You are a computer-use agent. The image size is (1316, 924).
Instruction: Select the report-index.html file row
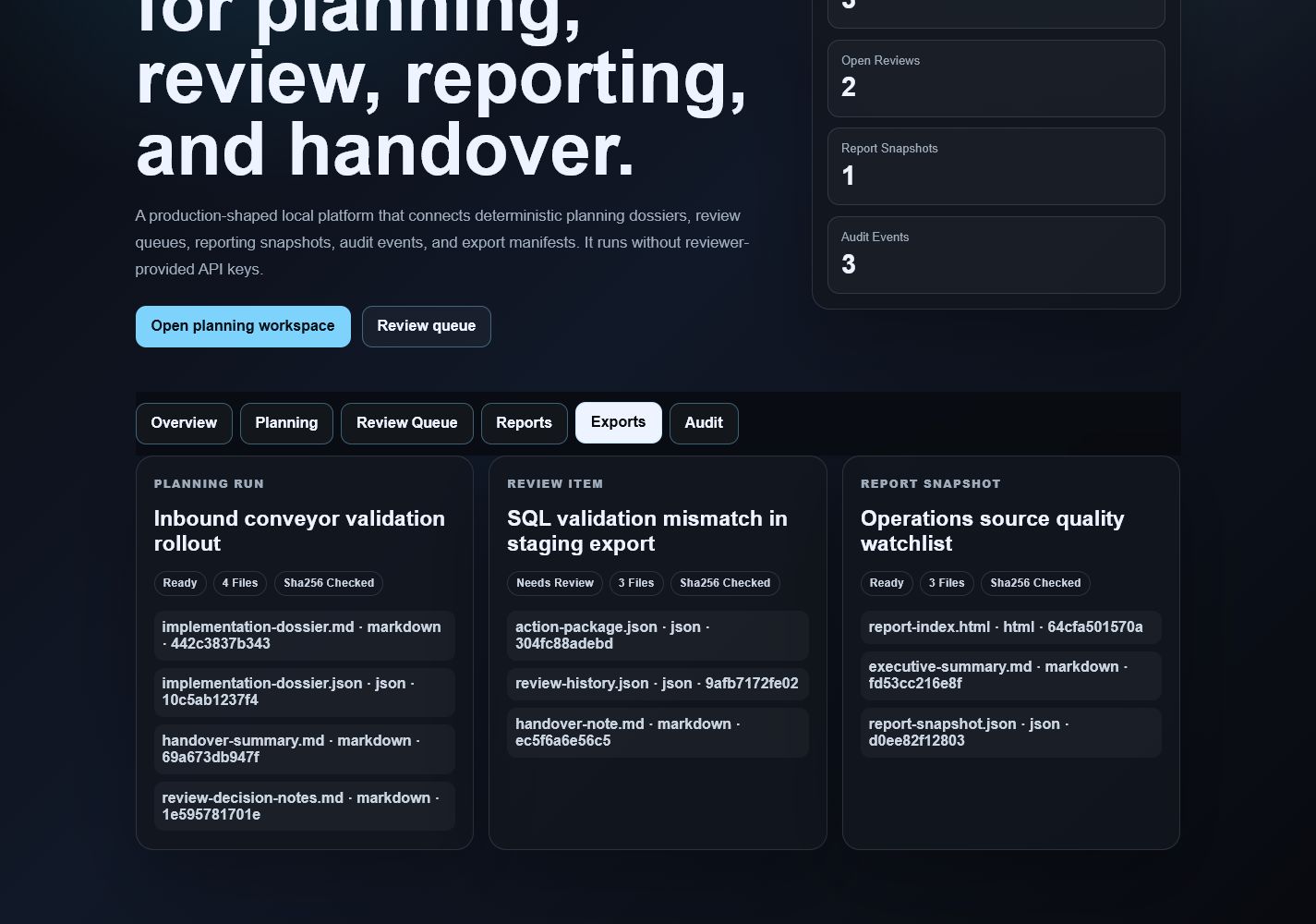pos(1011,627)
